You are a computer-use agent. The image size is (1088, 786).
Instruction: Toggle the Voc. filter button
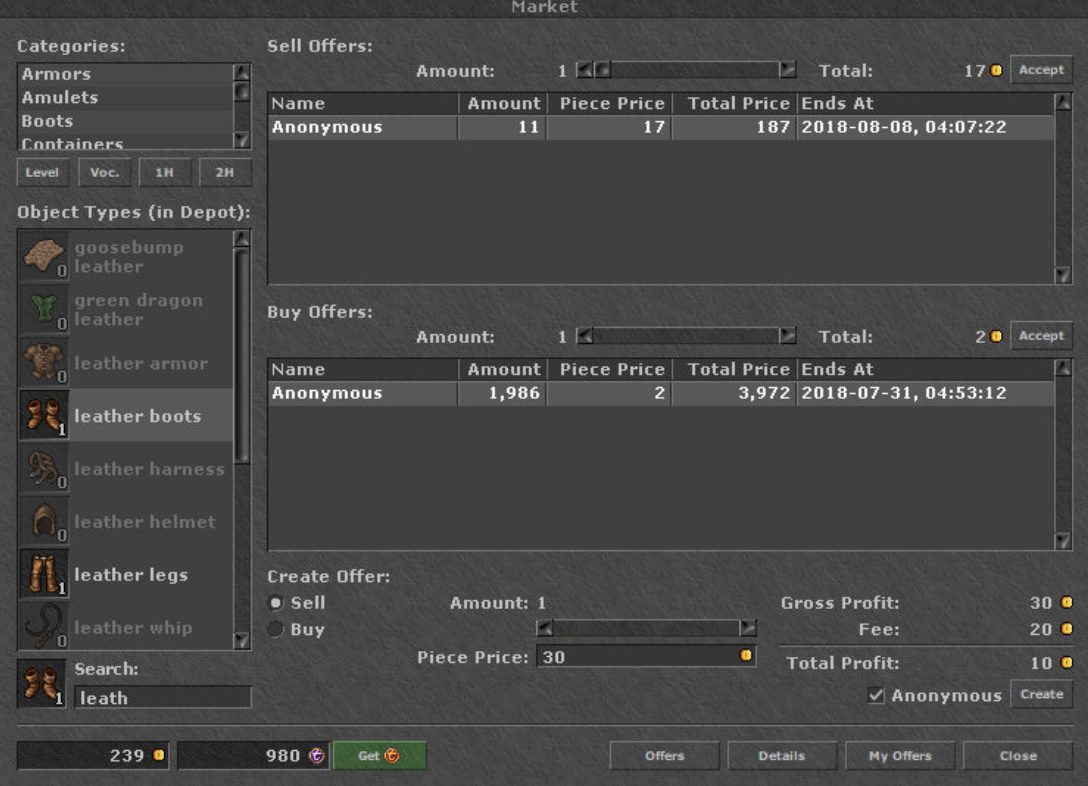[104, 173]
